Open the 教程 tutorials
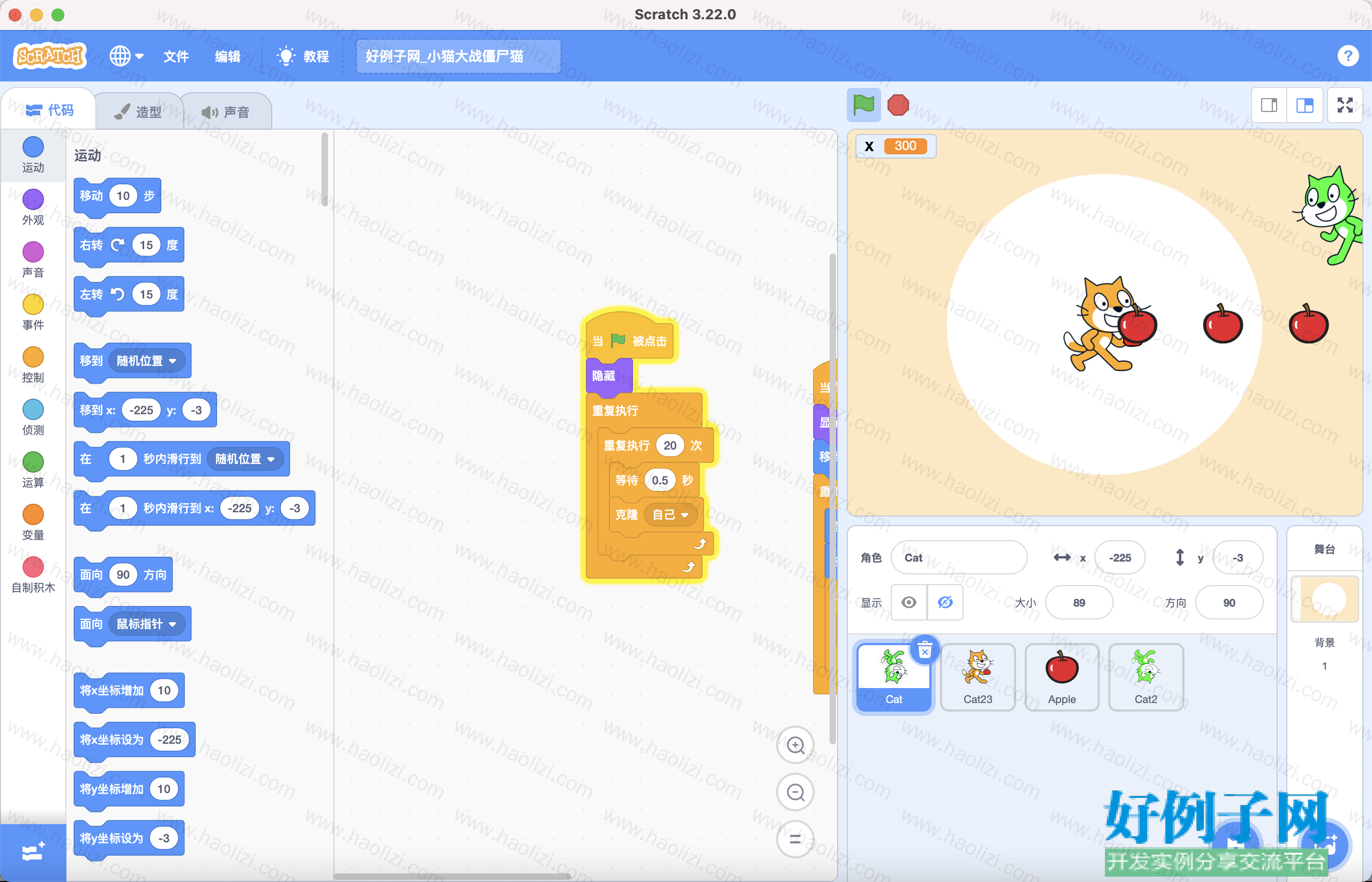Image resolution: width=1372 pixels, height=882 pixels. [x=303, y=56]
